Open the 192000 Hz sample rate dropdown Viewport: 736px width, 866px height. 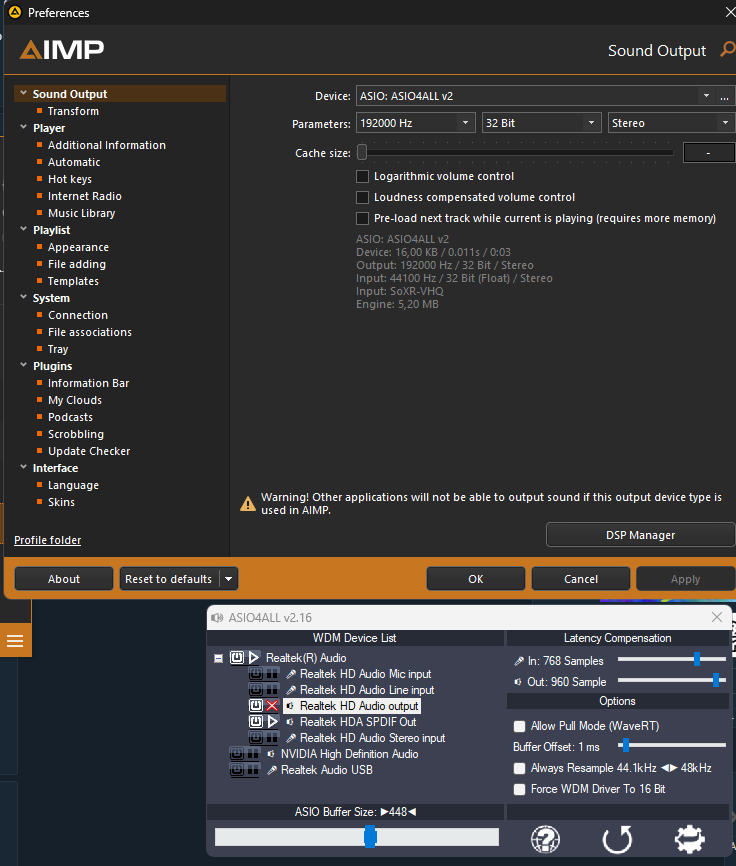pos(415,123)
